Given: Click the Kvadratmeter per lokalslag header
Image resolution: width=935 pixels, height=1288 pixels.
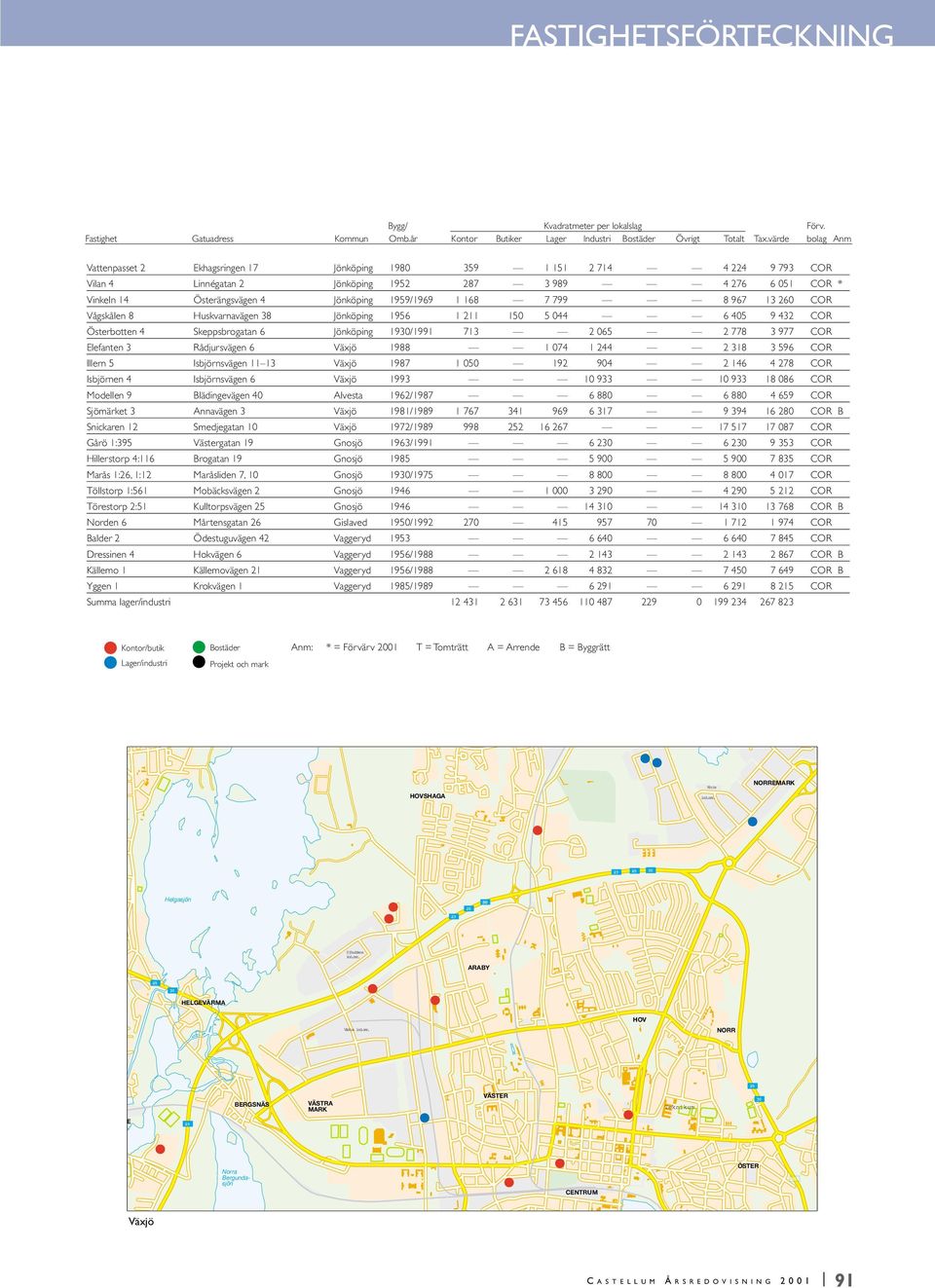Looking at the screenshot, I should [x=592, y=226].
